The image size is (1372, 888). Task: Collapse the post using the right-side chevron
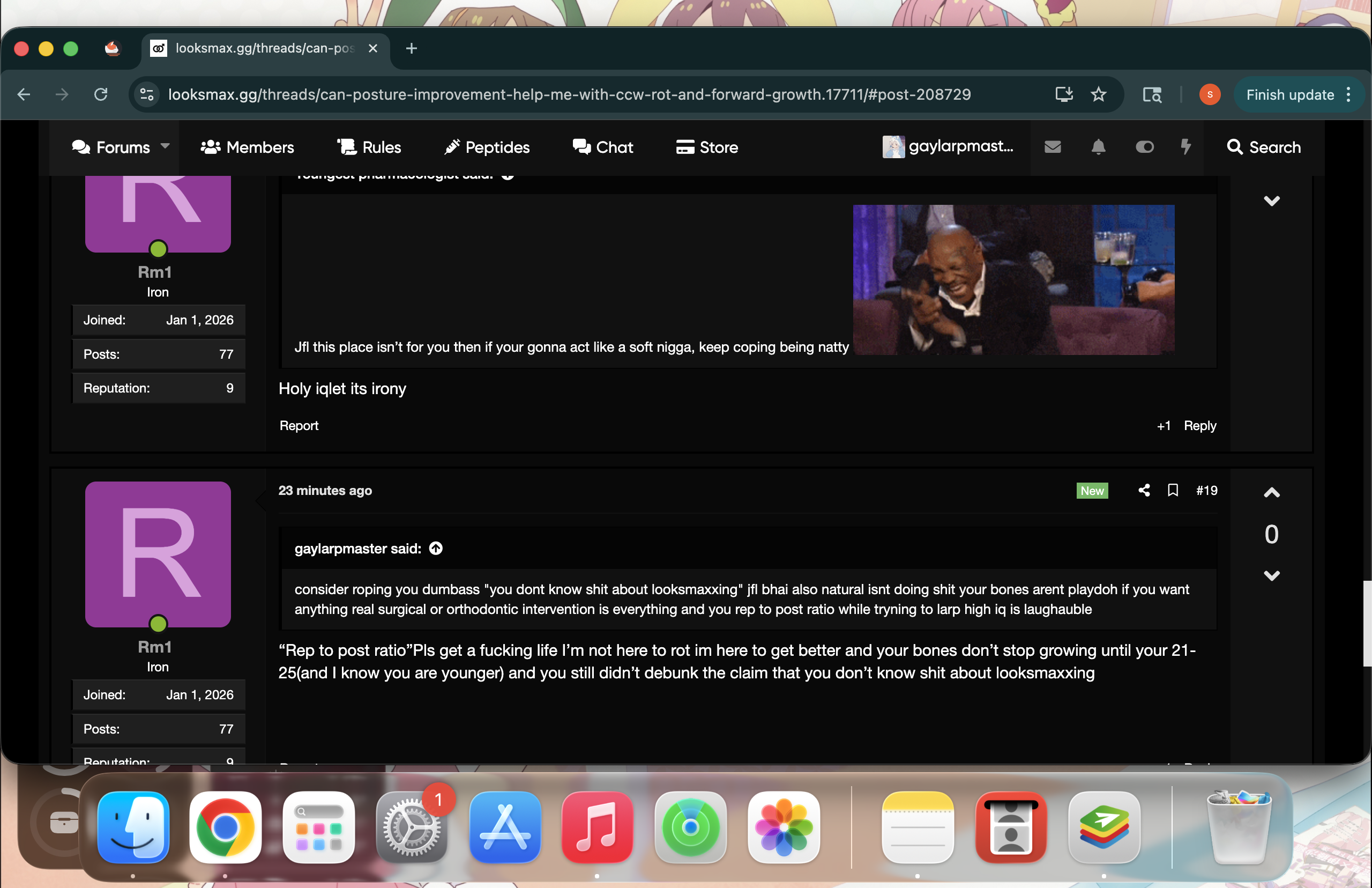point(1273,201)
